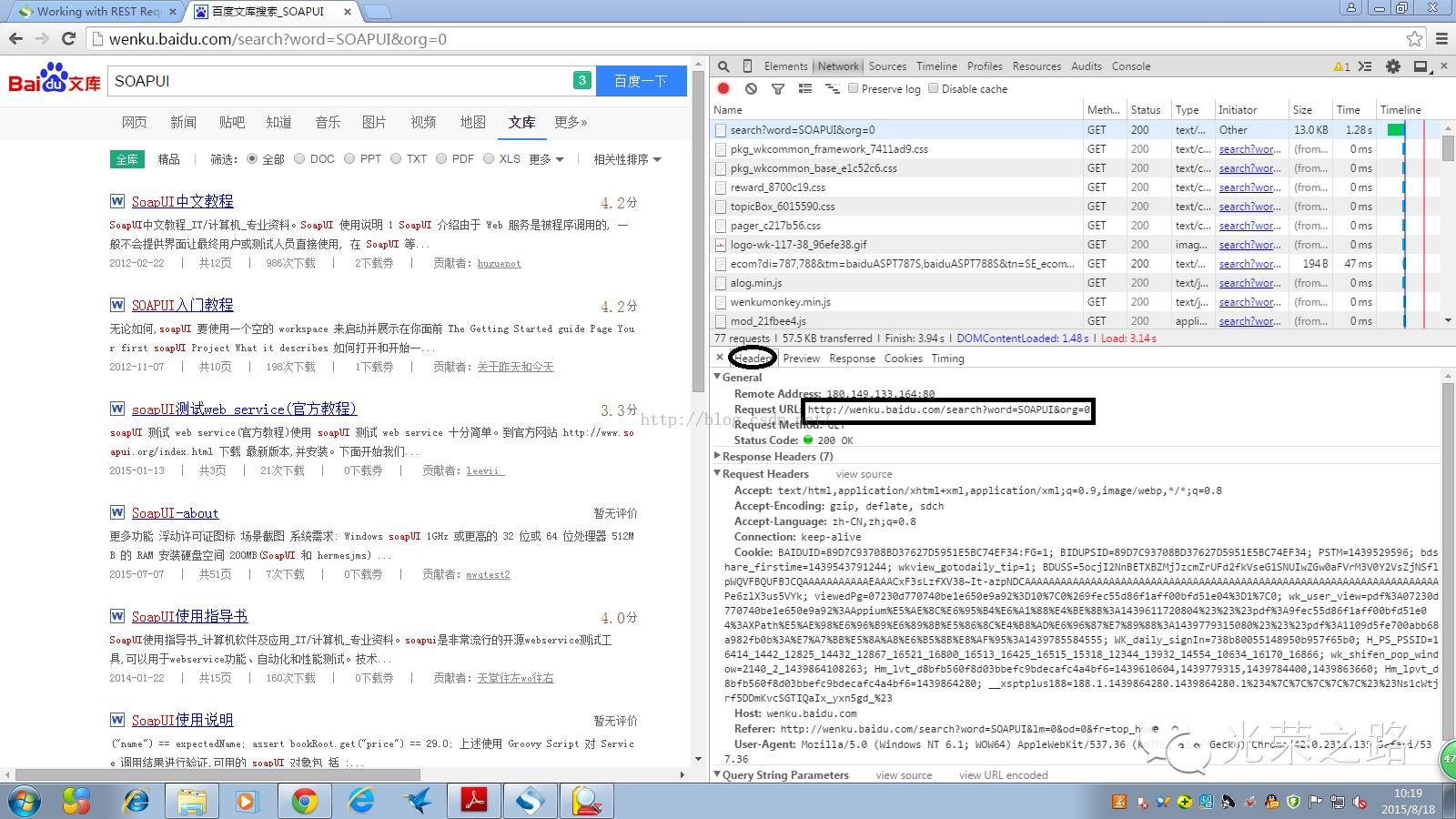The width and height of the screenshot is (1456, 819).
Task: Open the SOAPUI入门教程 result link
Action: pyautogui.click(x=182, y=306)
